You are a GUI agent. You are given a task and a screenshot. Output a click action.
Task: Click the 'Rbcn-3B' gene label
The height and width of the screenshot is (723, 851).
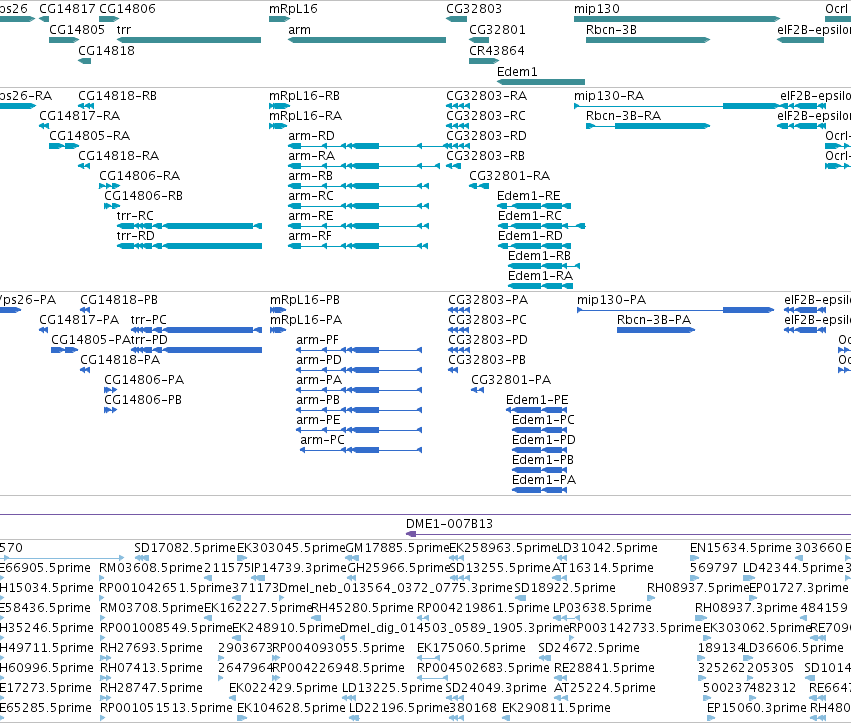click(x=611, y=30)
